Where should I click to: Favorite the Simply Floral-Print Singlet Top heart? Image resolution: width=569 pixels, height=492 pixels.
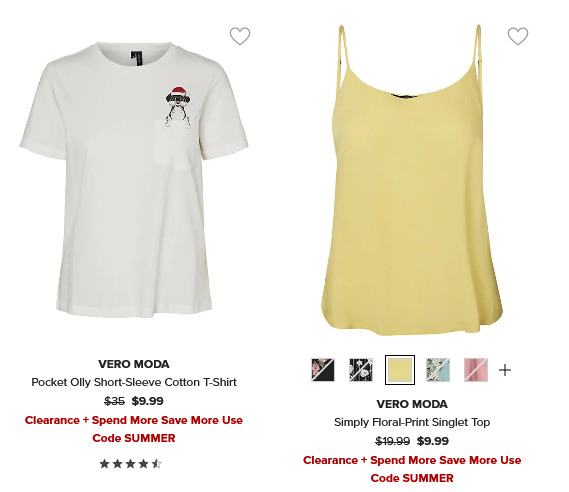point(518,36)
